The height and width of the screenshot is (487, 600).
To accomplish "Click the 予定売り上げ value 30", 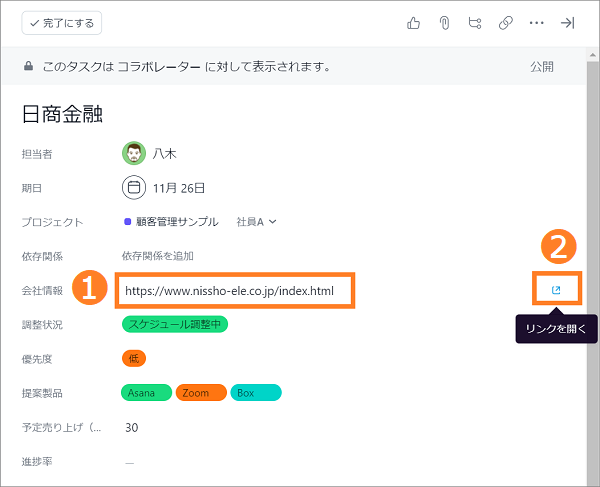I will point(132,427).
